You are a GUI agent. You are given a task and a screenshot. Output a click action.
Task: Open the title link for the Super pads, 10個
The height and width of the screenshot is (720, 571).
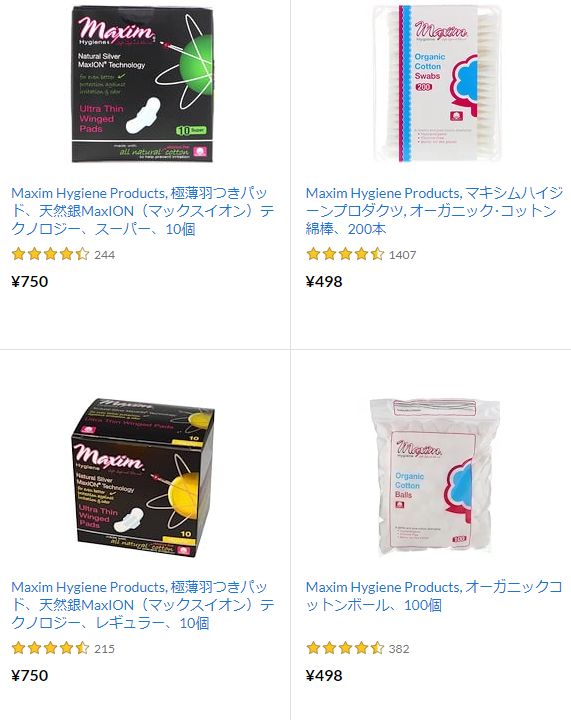point(143,211)
